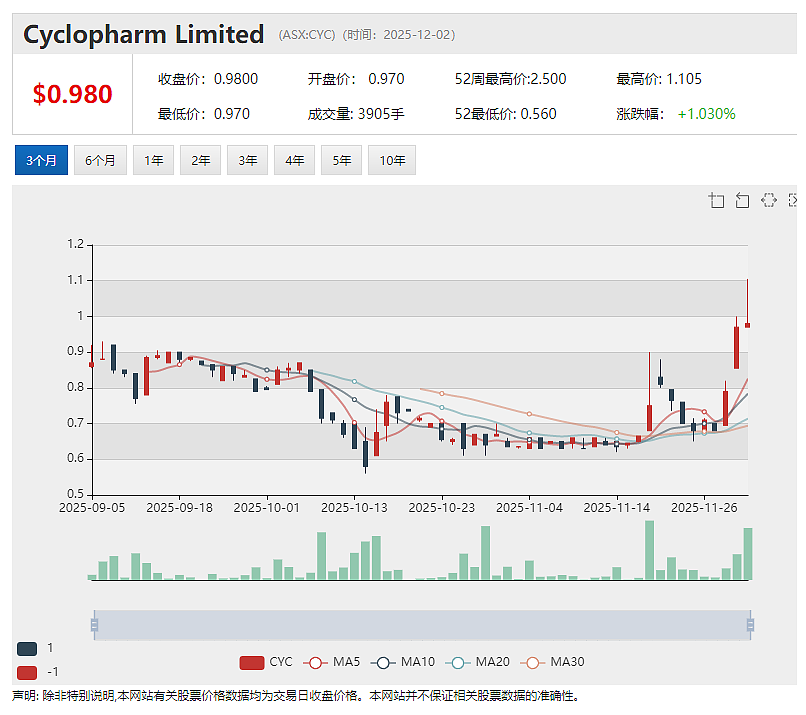Image resolution: width=806 pixels, height=715 pixels.
Task: Click the 1.2 y-axis label
Action: (x=75, y=244)
